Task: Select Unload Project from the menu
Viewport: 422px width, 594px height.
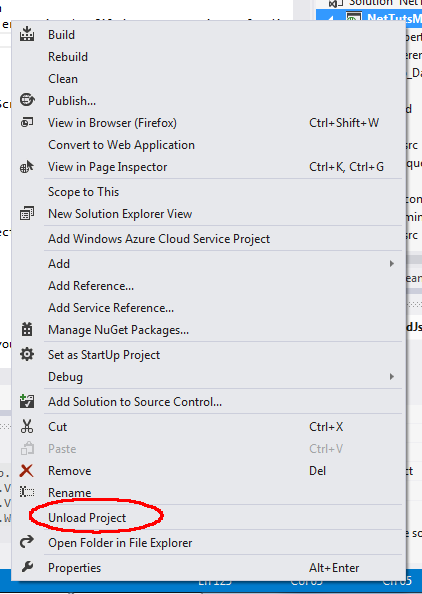Action: [x=87, y=517]
